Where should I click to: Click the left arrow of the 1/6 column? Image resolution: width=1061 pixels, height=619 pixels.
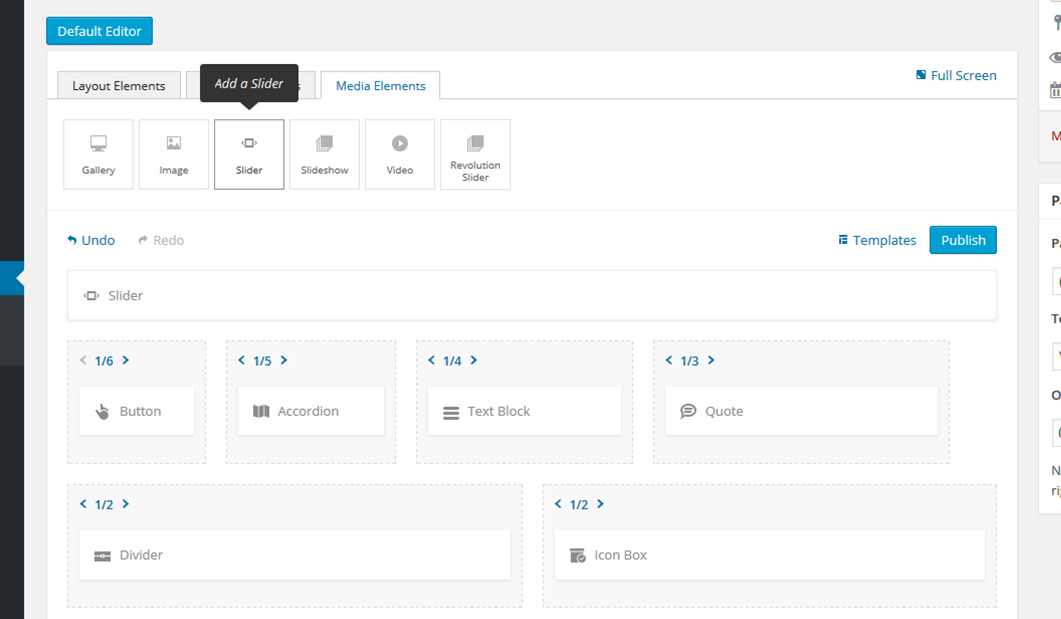point(83,360)
